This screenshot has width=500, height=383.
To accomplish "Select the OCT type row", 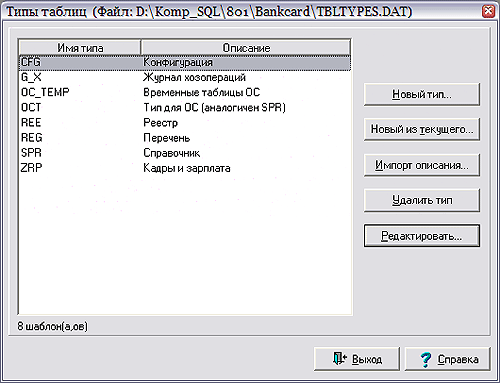I will click(185, 107).
